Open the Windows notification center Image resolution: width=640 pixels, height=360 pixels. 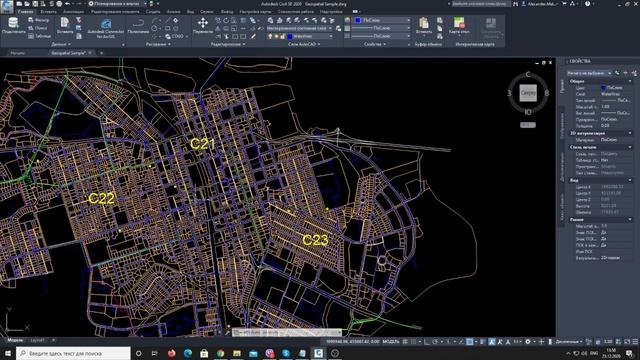[x=629, y=353]
